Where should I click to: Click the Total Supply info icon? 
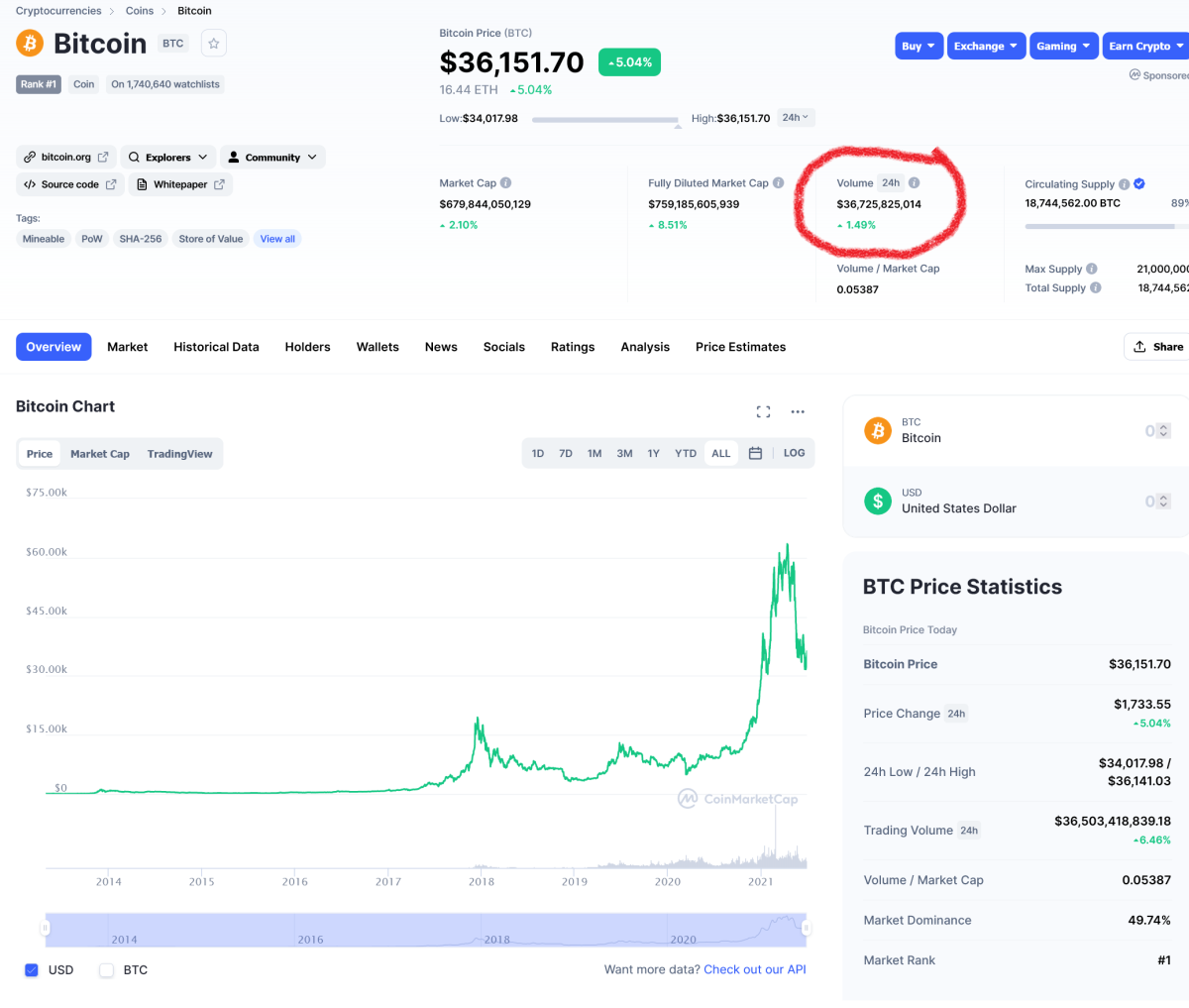coord(1096,287)
